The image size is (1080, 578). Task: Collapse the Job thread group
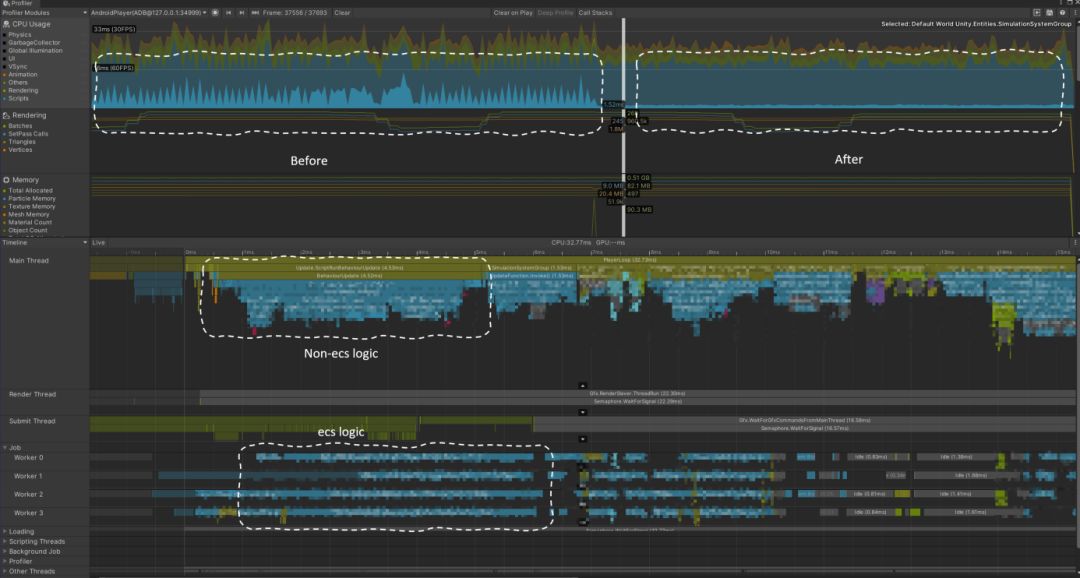coord(5,448)
